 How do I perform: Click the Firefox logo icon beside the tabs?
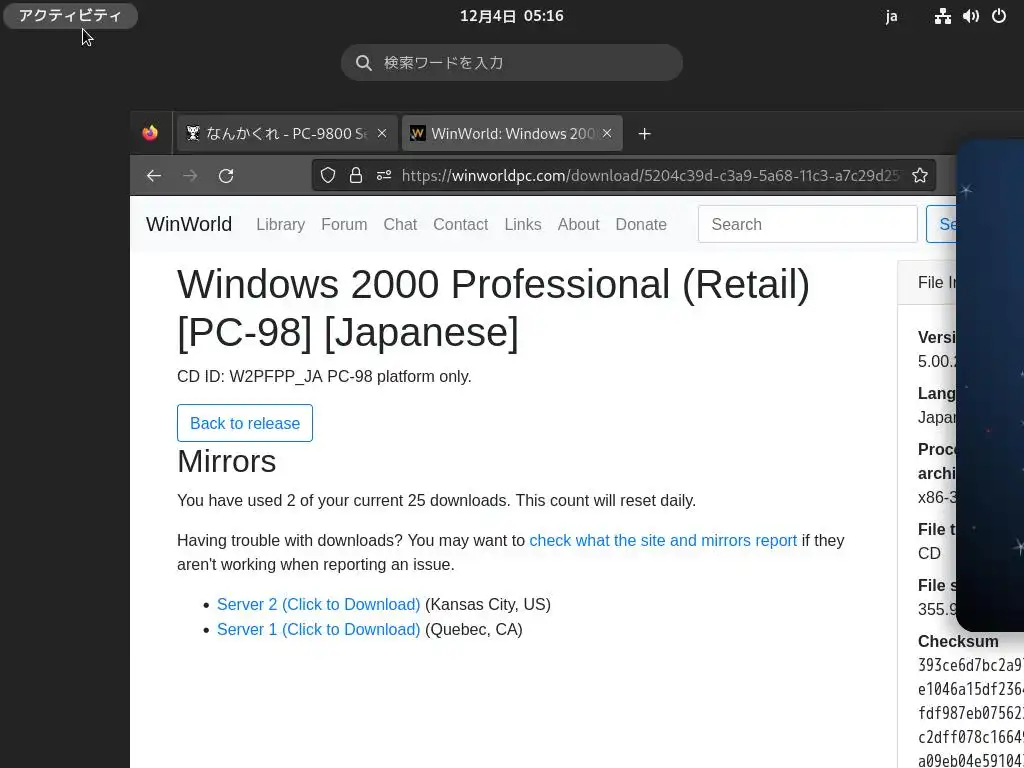(x=150, y=133)
